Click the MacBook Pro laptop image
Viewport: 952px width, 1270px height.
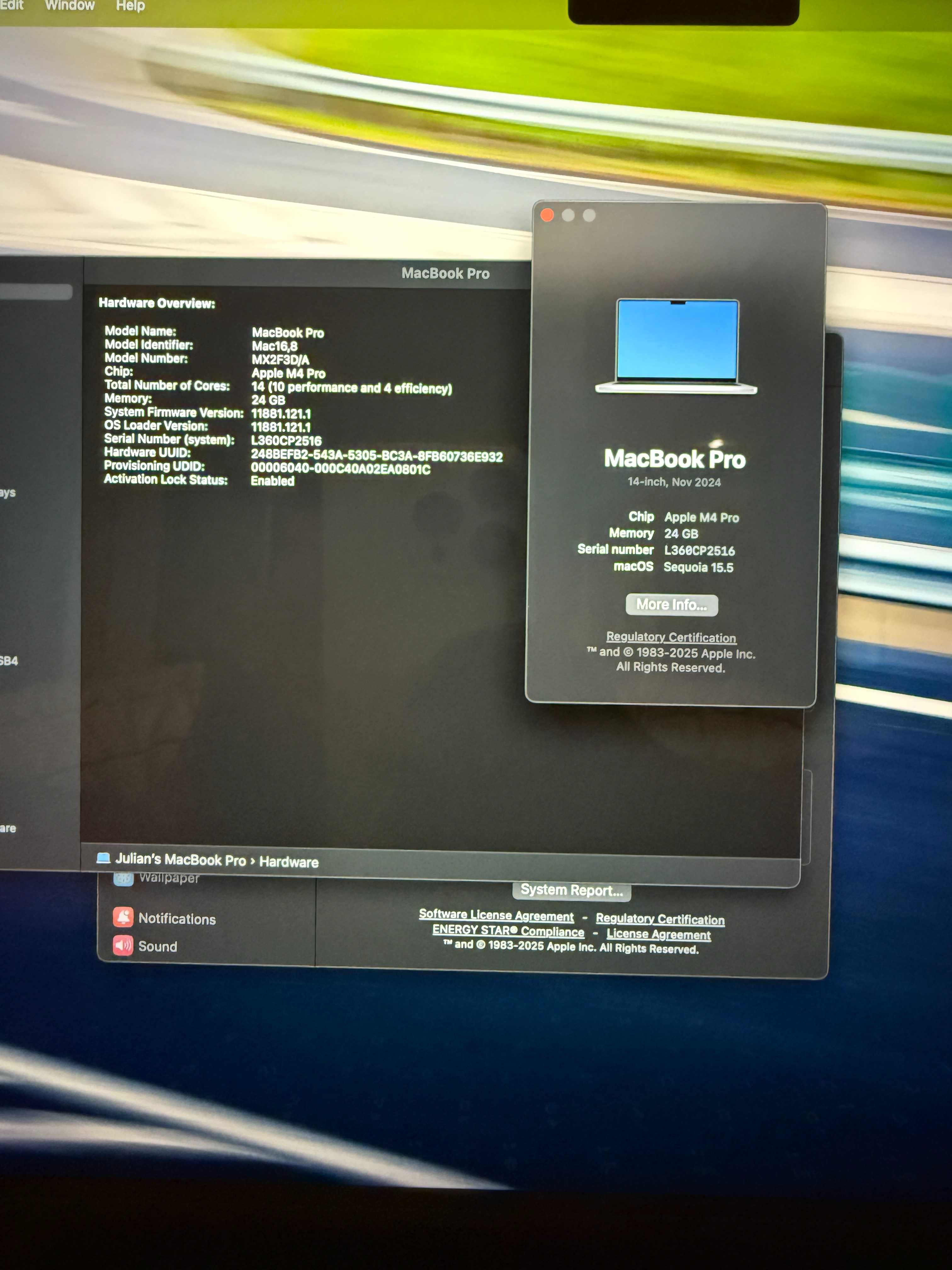[677, 346]
